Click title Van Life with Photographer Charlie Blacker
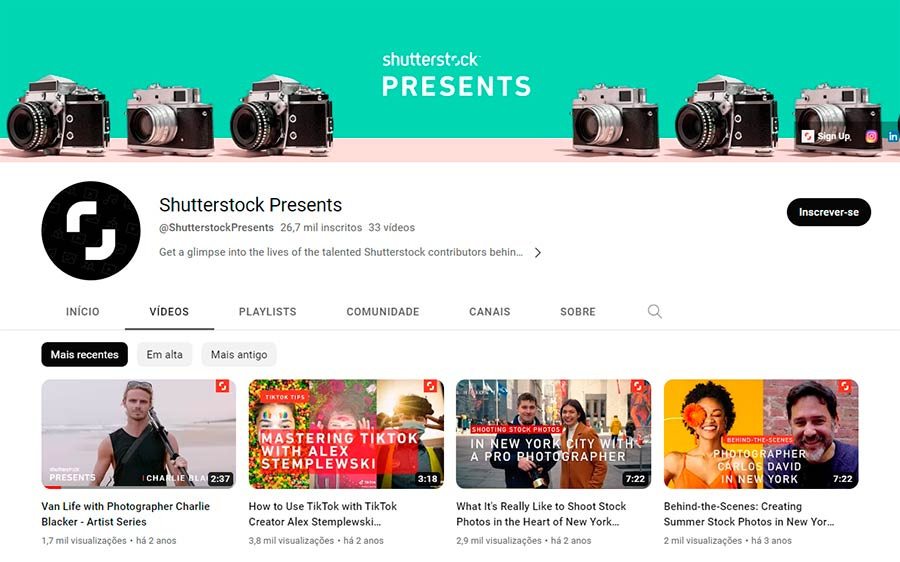This screenshot has width=900, height=562. pyautogui.click(x=126, y=514)
